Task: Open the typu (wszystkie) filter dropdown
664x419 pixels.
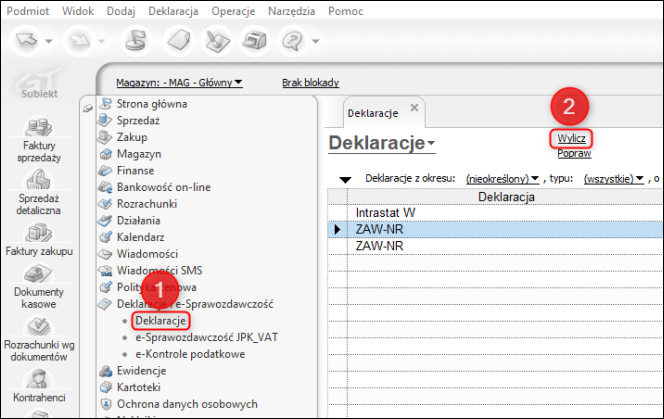Action: (x=614, y=179)
